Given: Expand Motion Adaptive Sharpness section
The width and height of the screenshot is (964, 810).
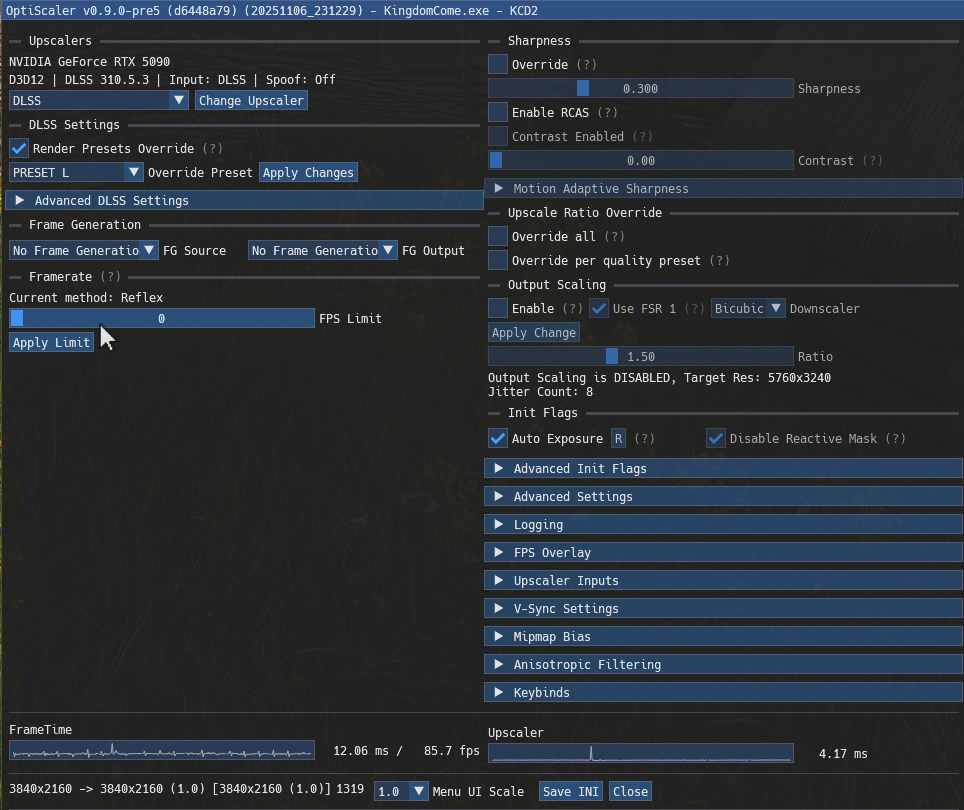Looking at the screenshot, I should click(x=724, y=188).
